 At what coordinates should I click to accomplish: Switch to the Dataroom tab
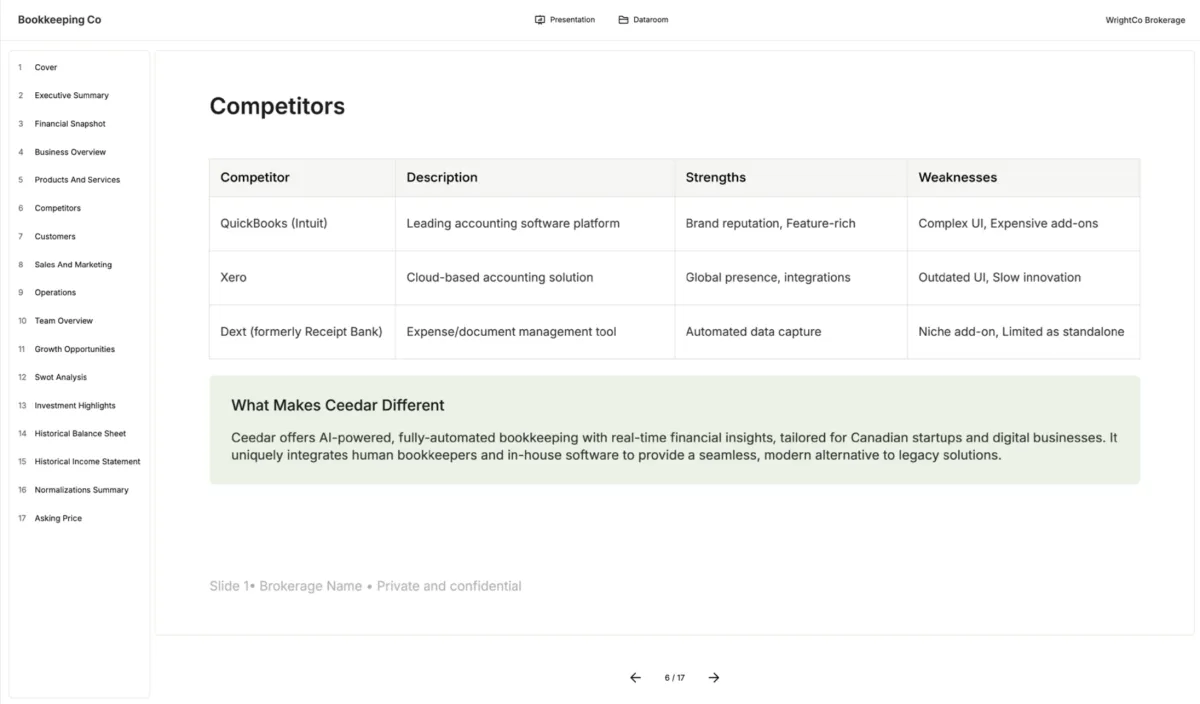click(x=643, y=20)
